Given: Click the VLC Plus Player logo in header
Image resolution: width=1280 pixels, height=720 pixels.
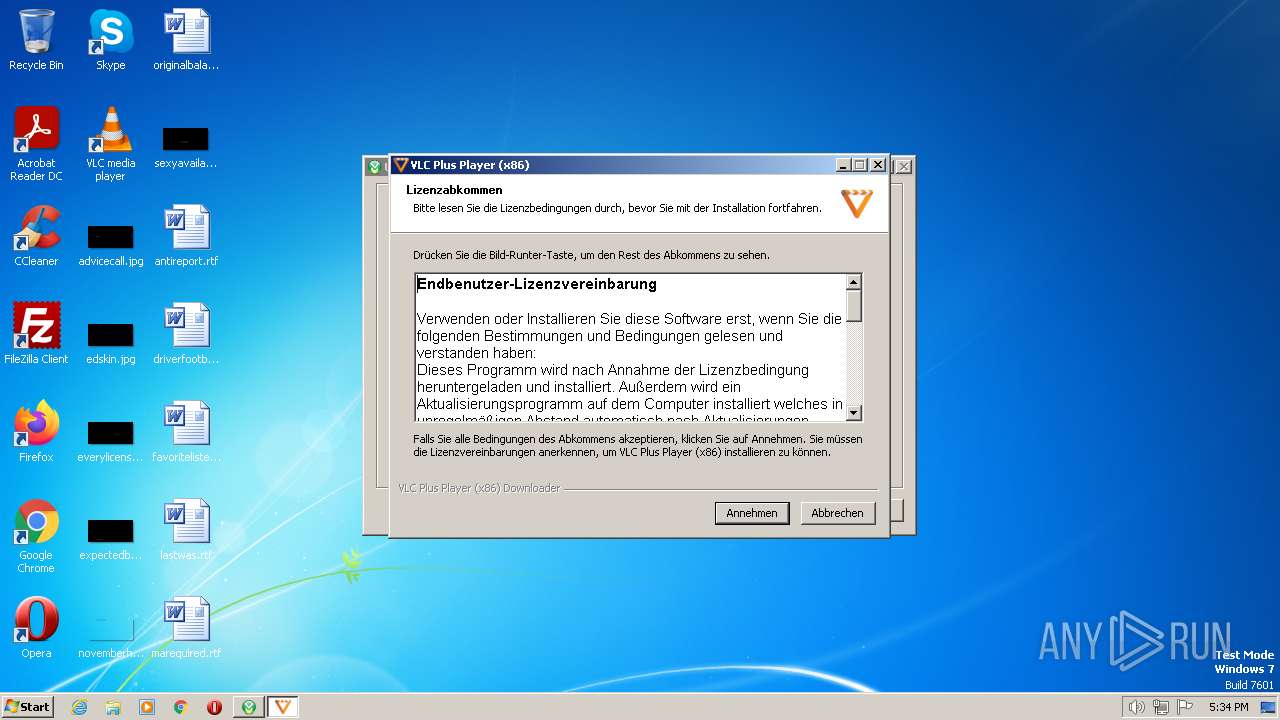Looking at the screenshot, I should coord(856,203).
